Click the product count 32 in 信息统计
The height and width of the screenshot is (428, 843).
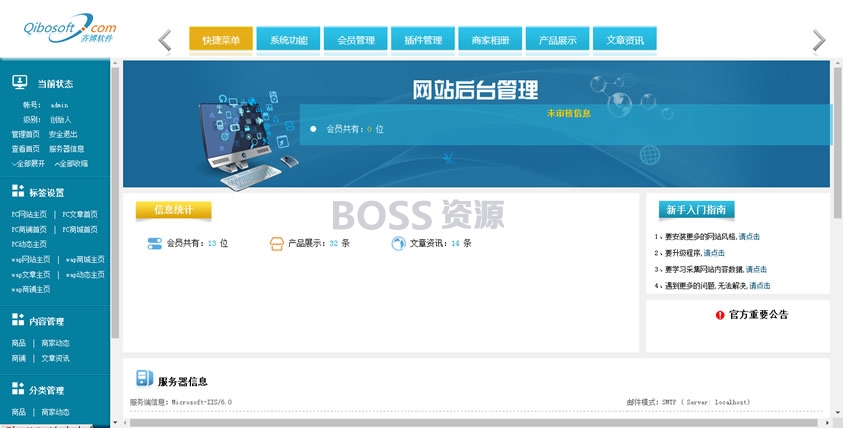(x=333, y=244)
